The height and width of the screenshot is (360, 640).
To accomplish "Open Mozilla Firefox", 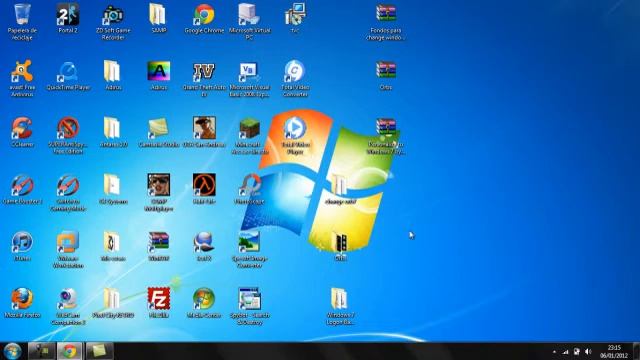I will pyautogui.click(x=22, y=299).
